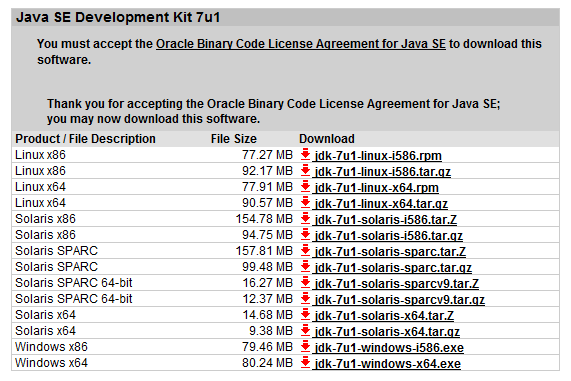Screen dimensions: 571x381
Task: Click Solaris x64 in the 9.38 MB row
Action: click(45, 331)
